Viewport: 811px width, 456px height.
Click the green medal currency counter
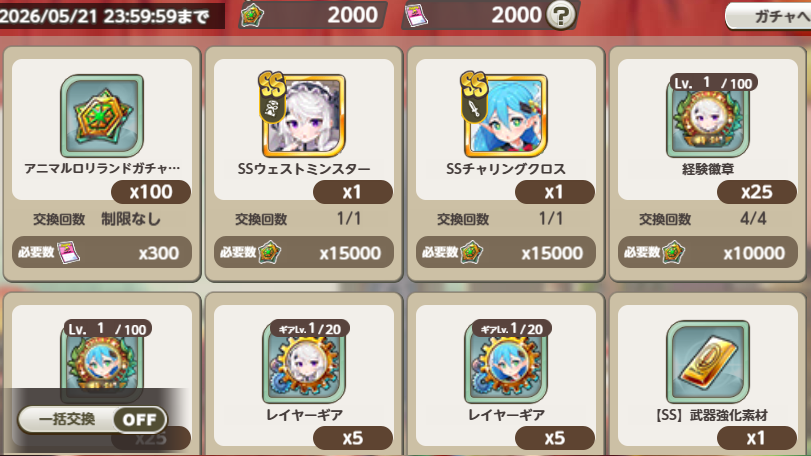[x=312, y=15]
